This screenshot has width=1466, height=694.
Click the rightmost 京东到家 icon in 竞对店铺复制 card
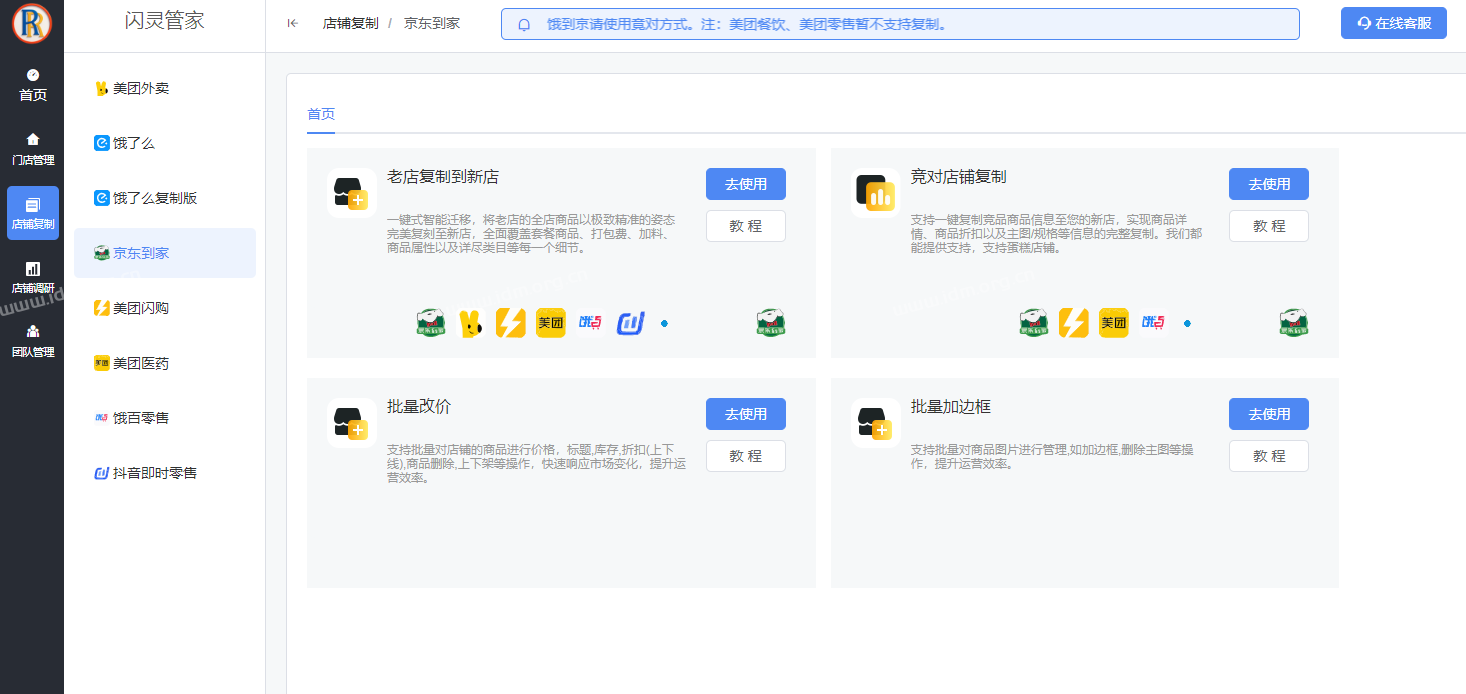[1295, 323]
